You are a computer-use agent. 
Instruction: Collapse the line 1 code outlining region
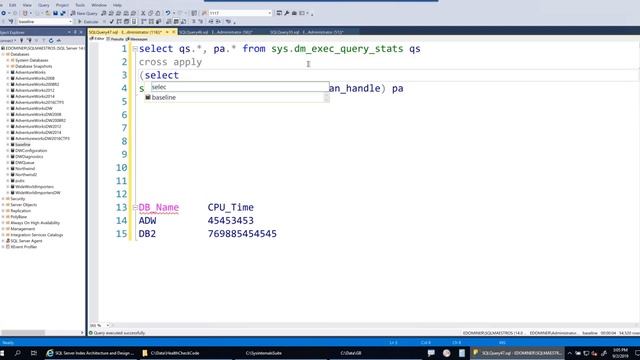point(135,49)
